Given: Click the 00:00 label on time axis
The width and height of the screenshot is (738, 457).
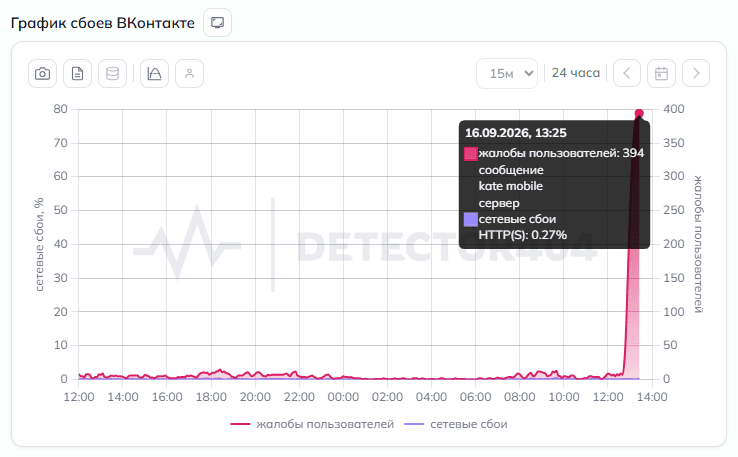Looking at the screenshot, I should [343, 397].
